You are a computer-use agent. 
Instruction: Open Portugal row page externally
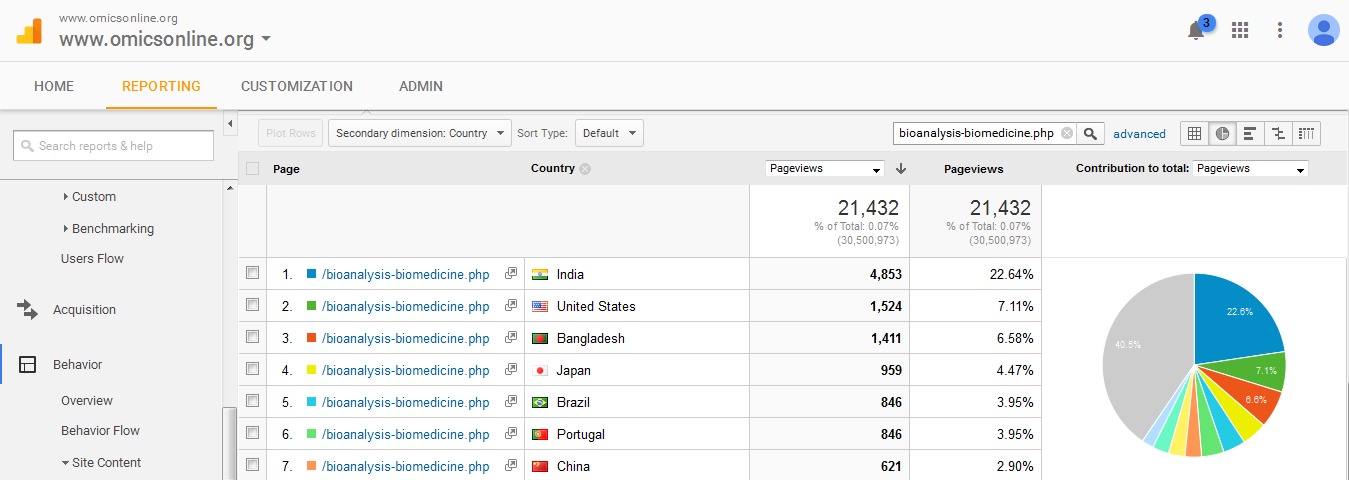pos(511,433)
